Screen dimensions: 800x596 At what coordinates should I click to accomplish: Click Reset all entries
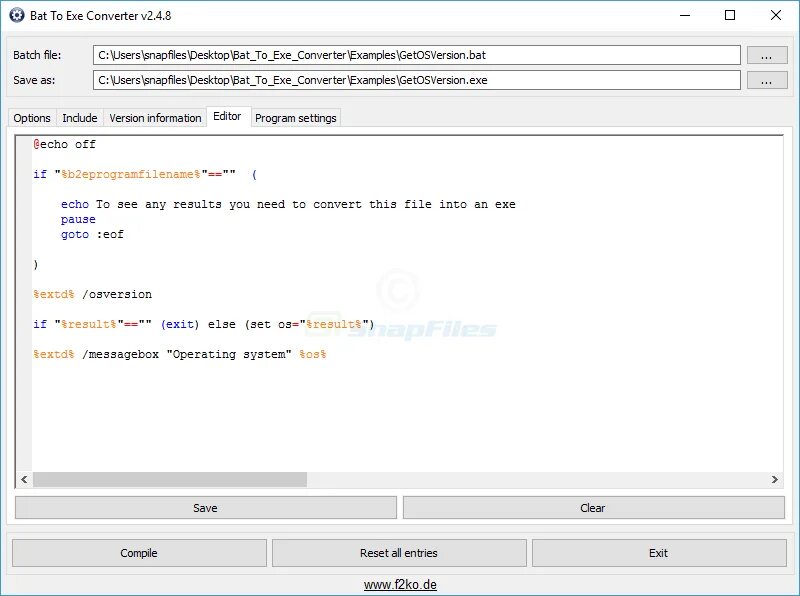(x=399, y=553)
